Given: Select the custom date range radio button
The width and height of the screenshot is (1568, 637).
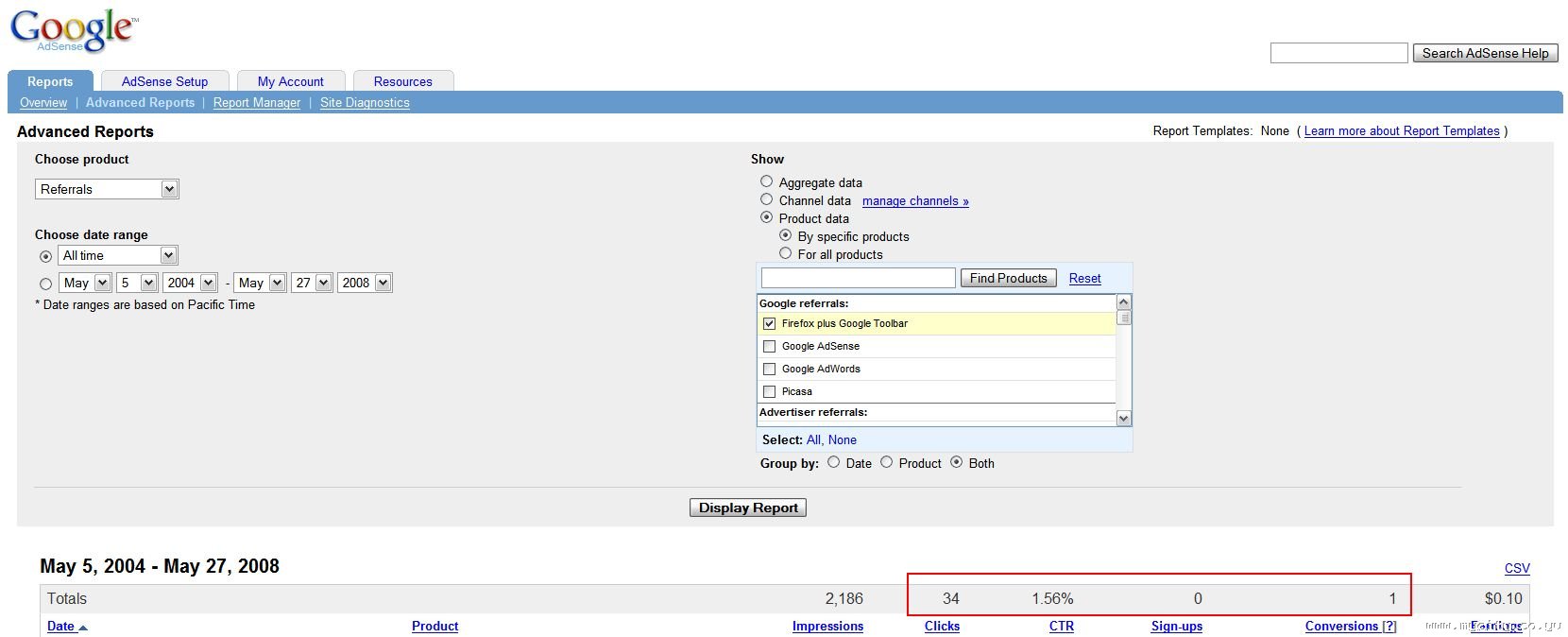Looking at the screenshot, I should [x=45, y=284].
